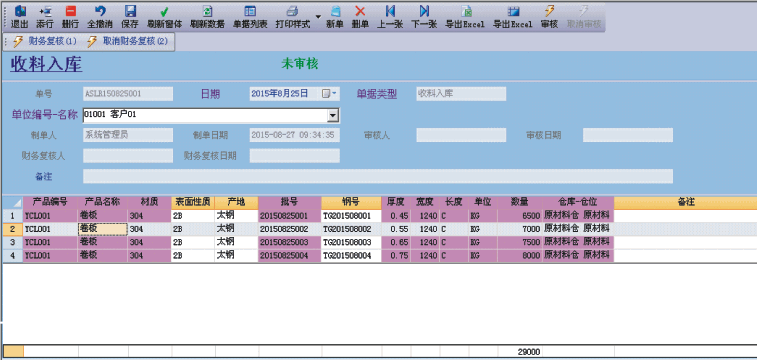This screenshot has width=757, height=360.
Task: Click the empty 财务复核人 field
Action: coord(128,156)
